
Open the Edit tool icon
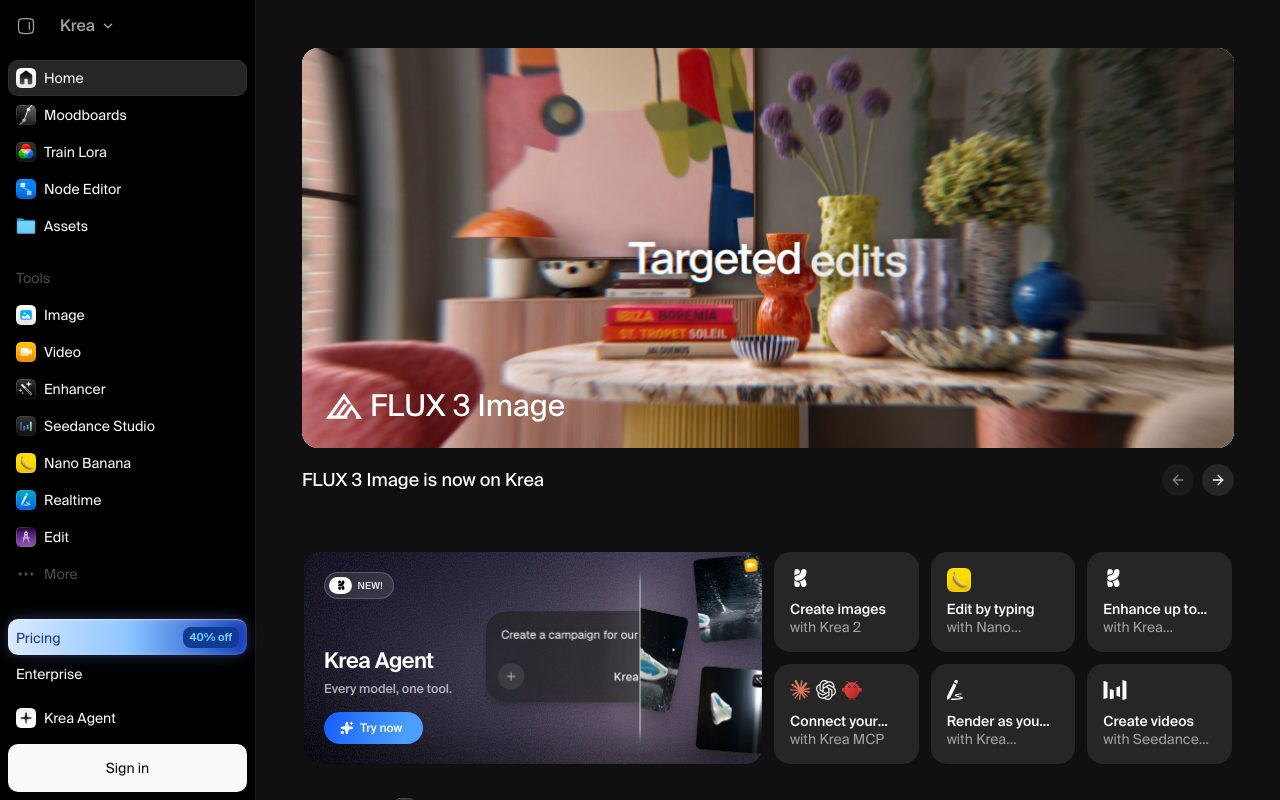point(26,537)
